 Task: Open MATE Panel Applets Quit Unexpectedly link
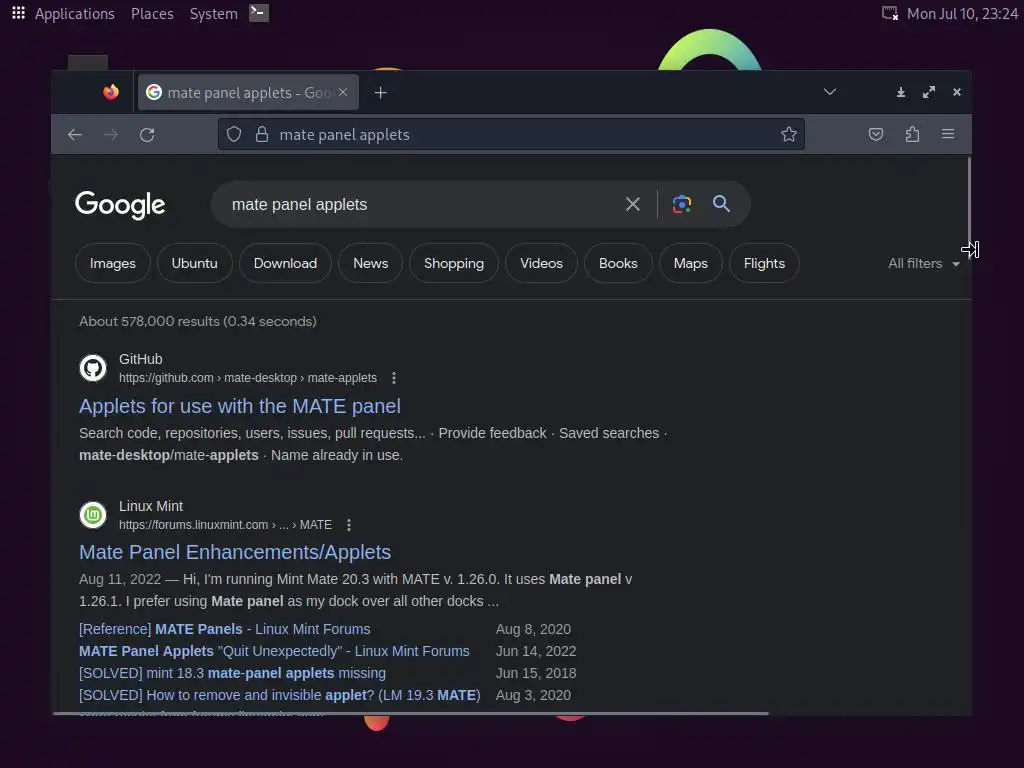pyautogui.click(x=274, y=651)
